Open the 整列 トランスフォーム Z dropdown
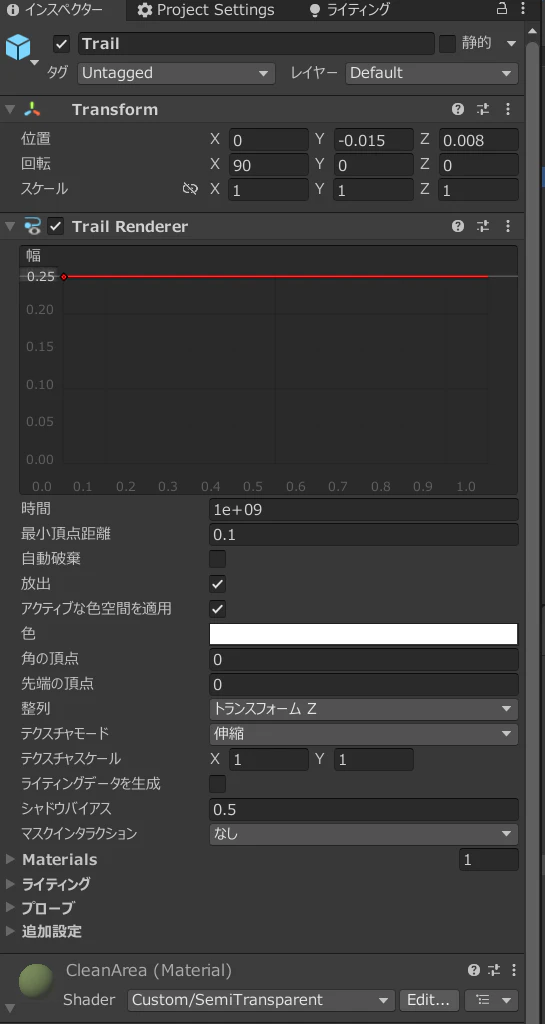This screenshot has width=545, height=1024. tap(364, 709)
